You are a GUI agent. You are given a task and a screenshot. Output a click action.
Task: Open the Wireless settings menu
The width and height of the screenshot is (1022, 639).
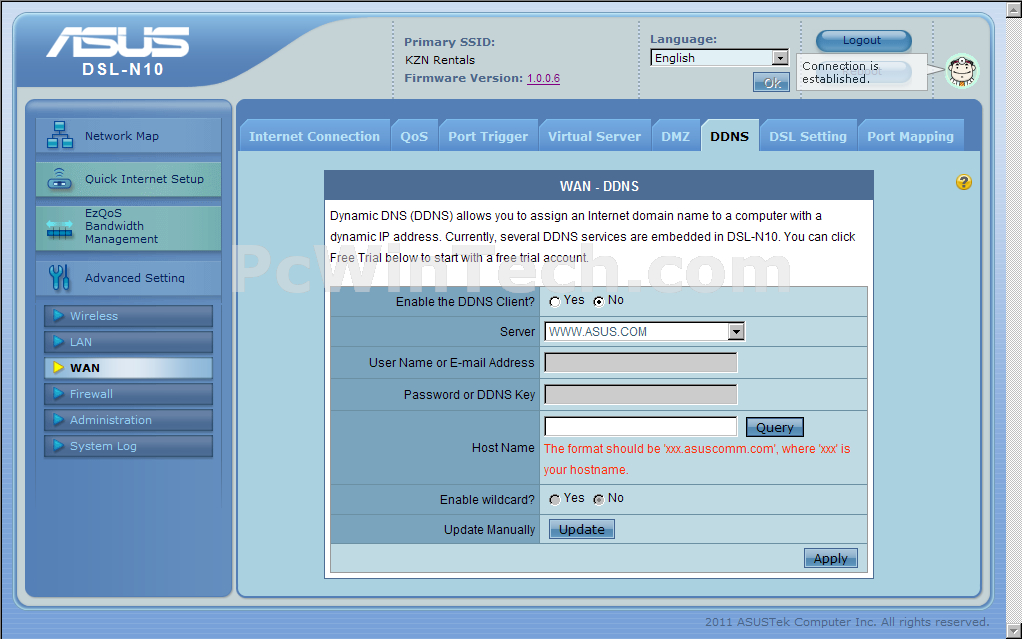[128, 316]
